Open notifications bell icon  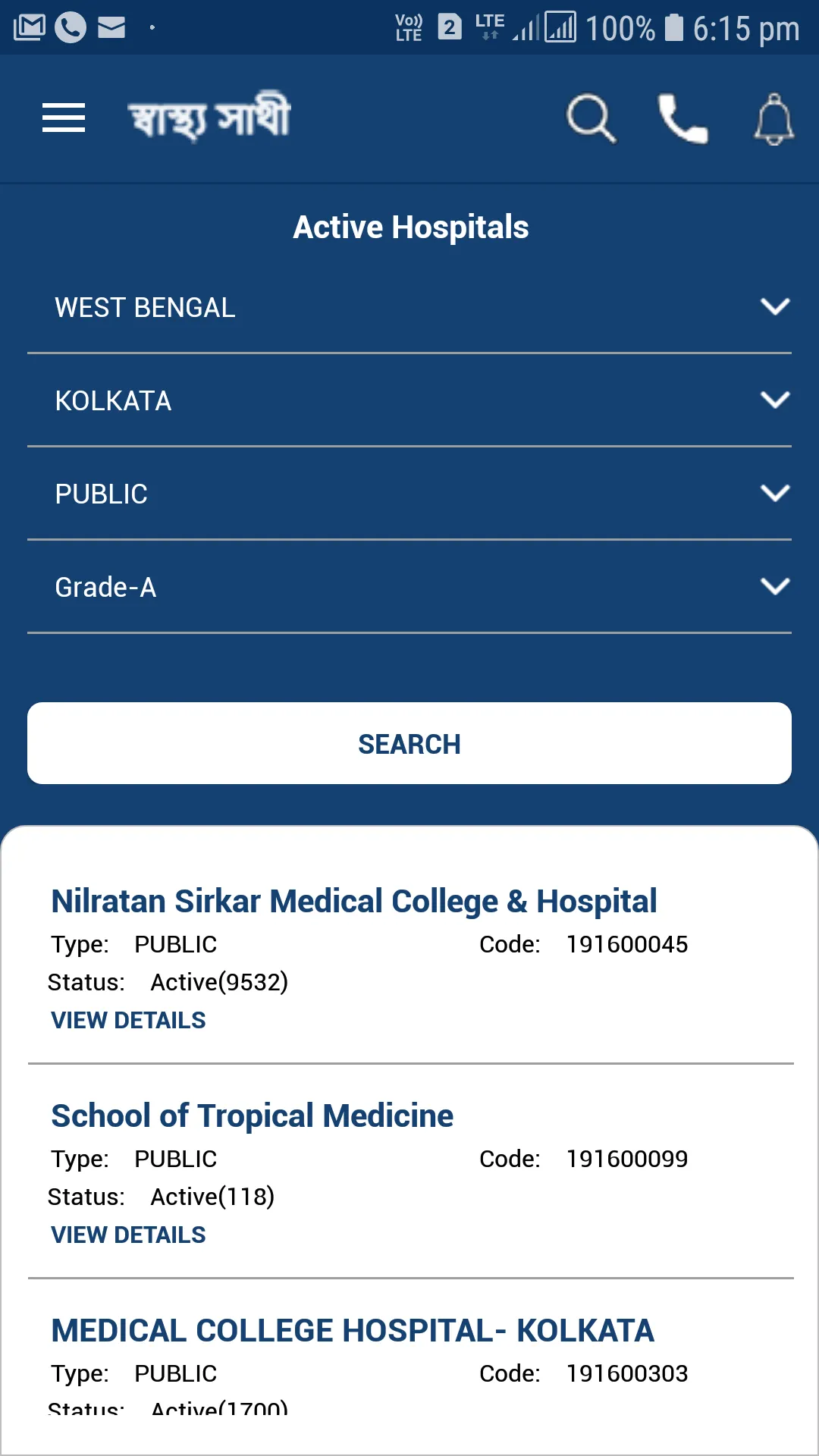click(x=773, y=119)
